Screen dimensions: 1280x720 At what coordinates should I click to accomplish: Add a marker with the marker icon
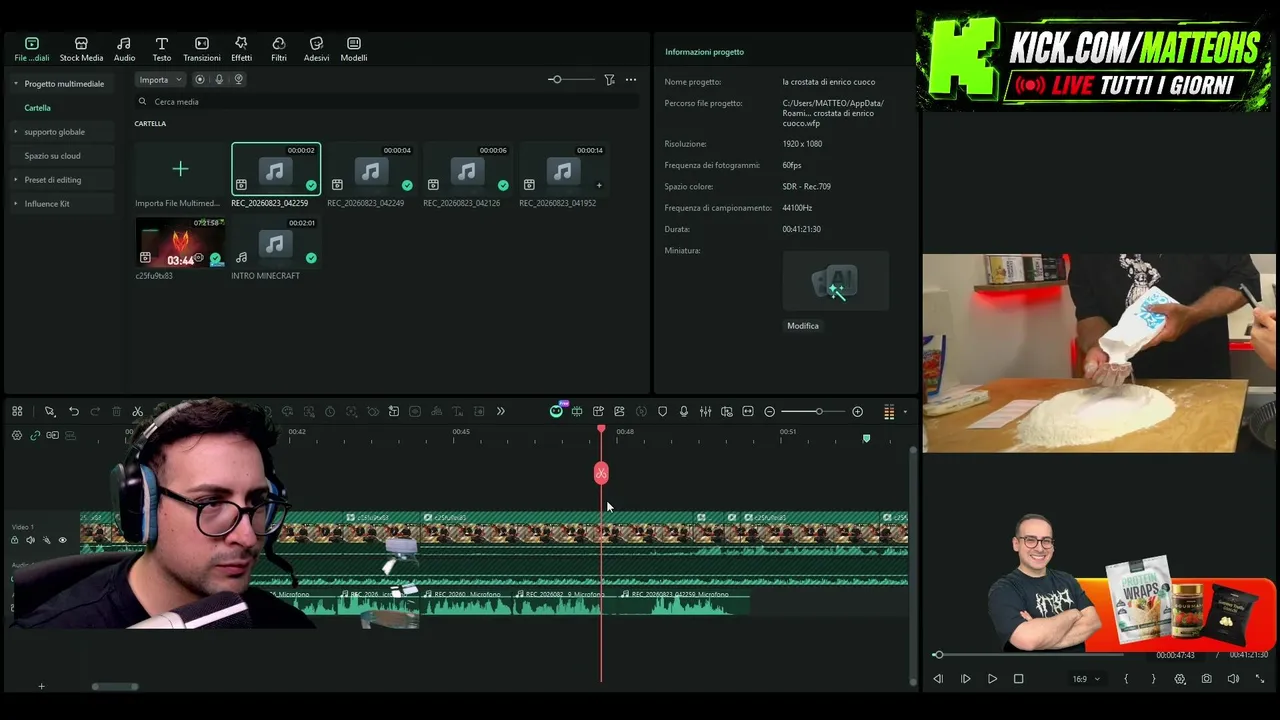662,412
